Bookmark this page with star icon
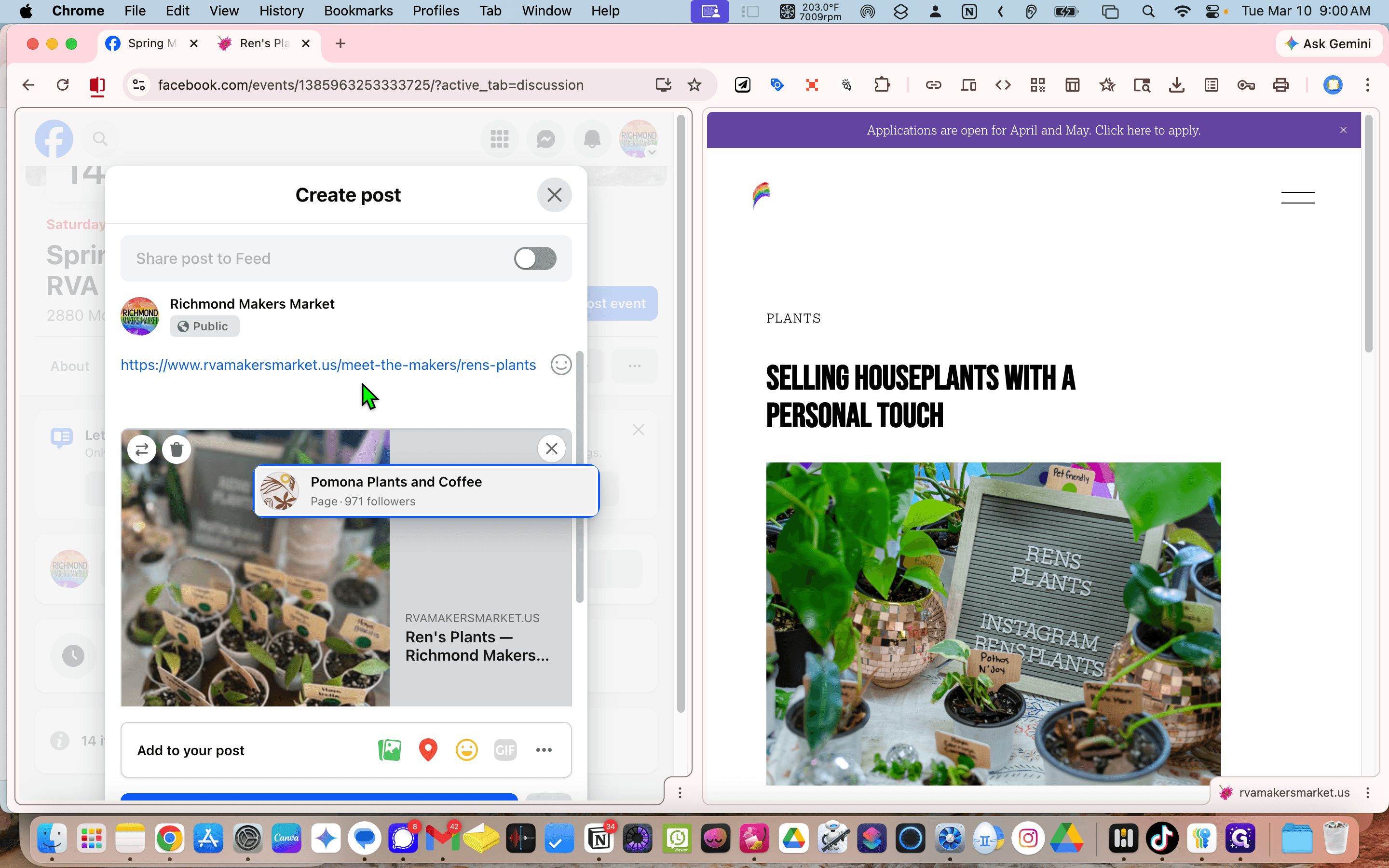The height and width of the screenshot is (868, 1389). (x=694, y=85)
